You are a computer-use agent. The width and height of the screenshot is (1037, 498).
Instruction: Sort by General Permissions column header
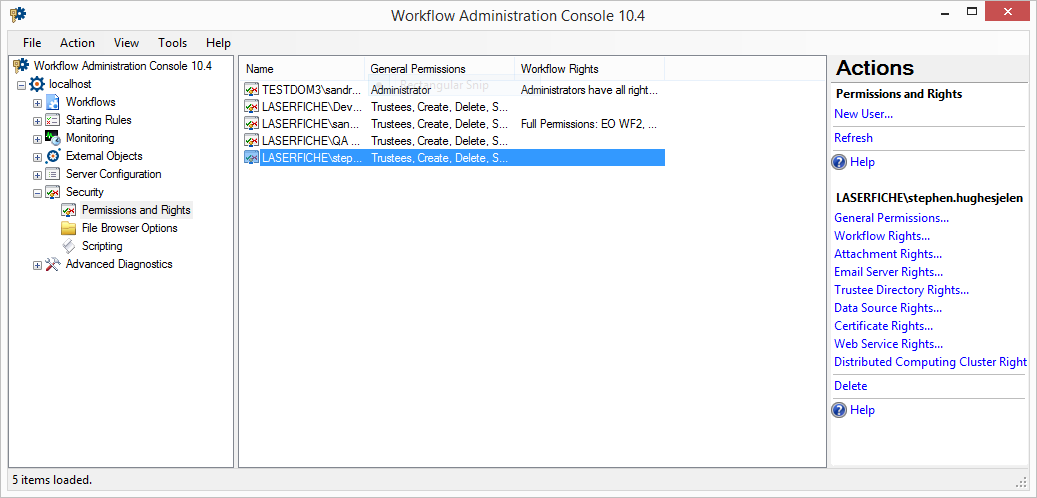(x=440, y=69)
